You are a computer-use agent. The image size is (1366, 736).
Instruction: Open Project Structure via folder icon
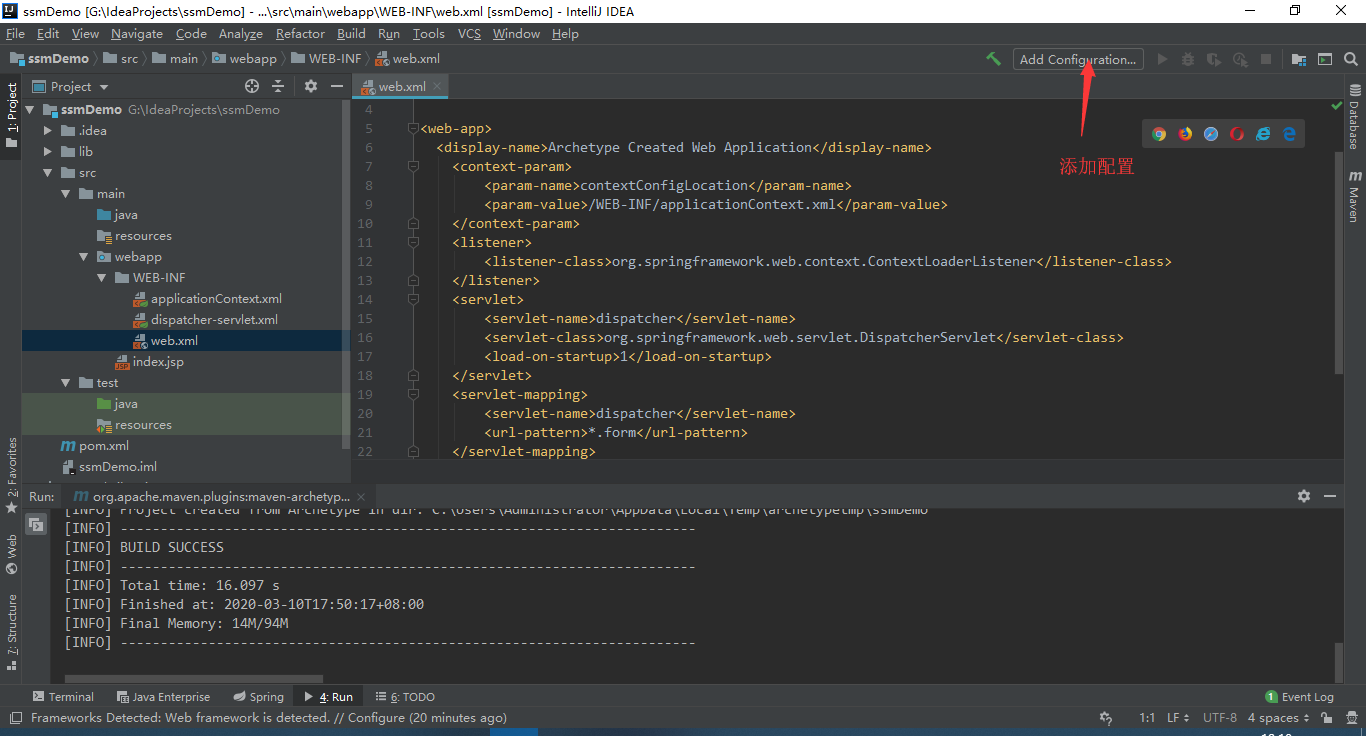(1299, 59)
